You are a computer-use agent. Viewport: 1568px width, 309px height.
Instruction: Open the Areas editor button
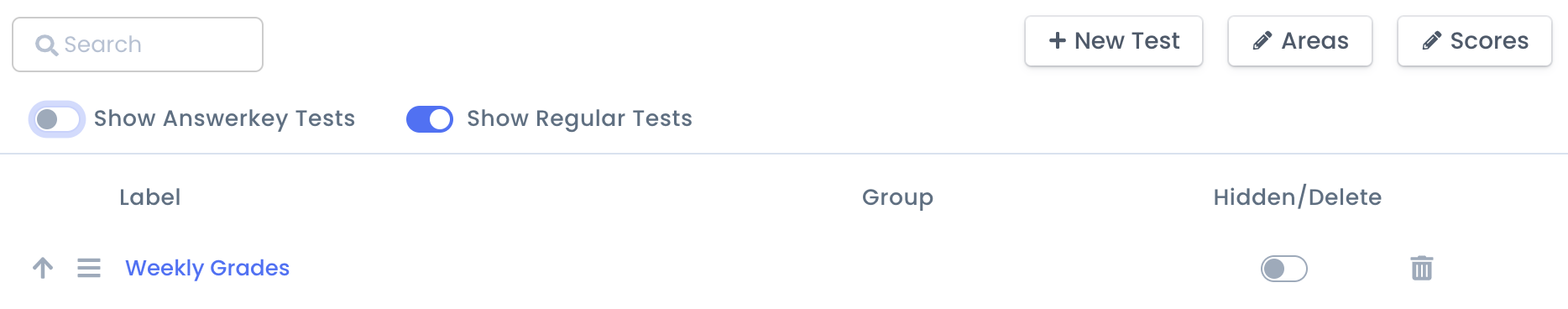click(1300, 41)
